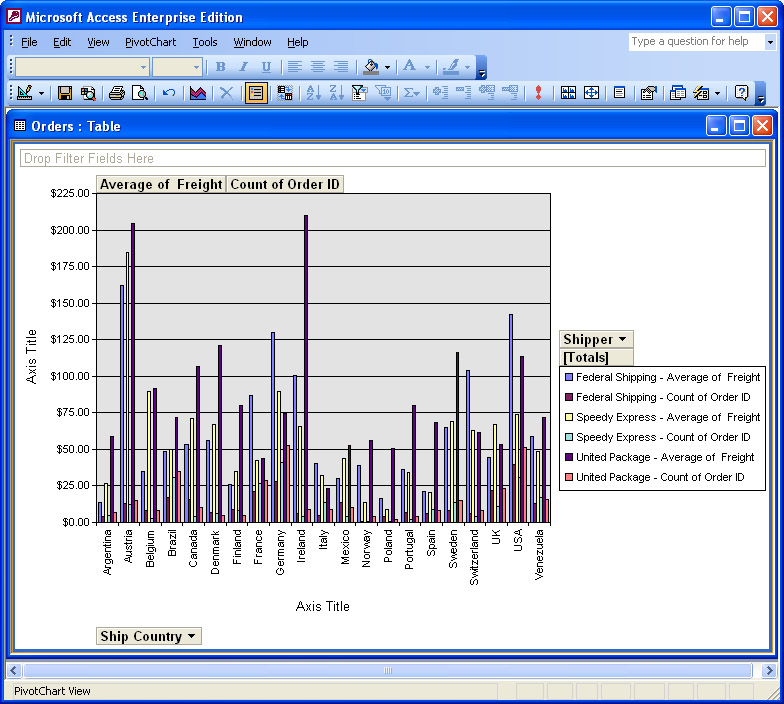Viewport: 784px width, 704px height.
Task: Open Print Preview with magnifier icon
Action: [140, 93]
